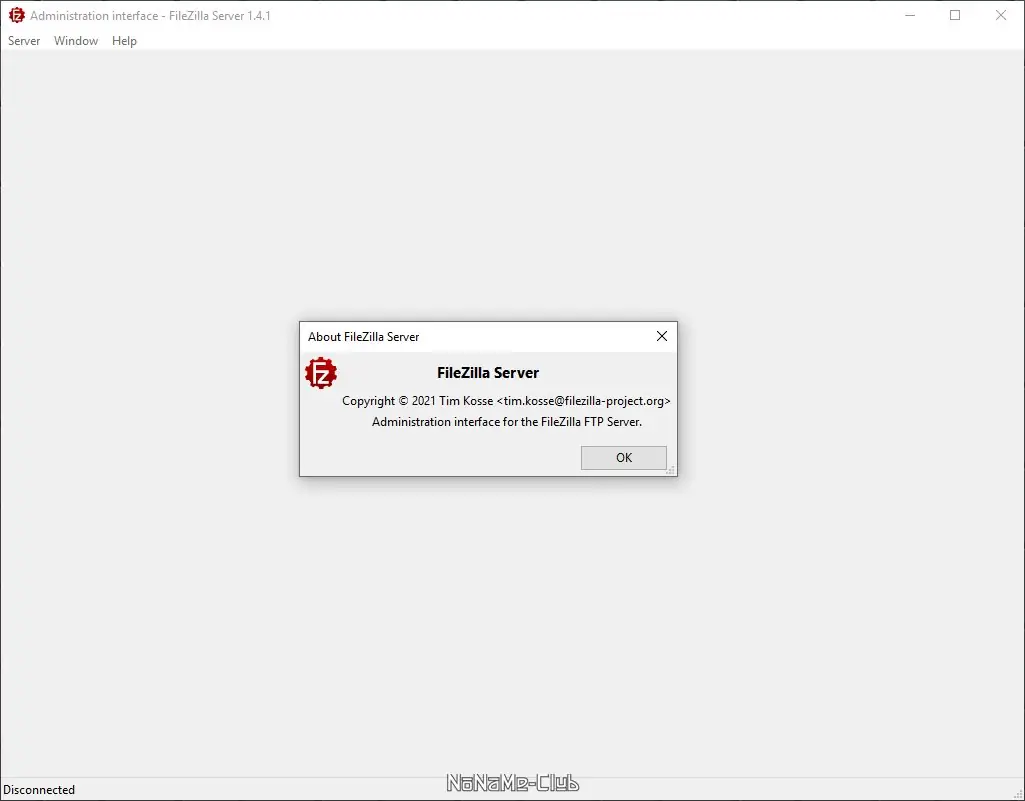The width and height of the screenshot is (1025, 801).
Task: Open the Server menu
Action: coord(24,41)
